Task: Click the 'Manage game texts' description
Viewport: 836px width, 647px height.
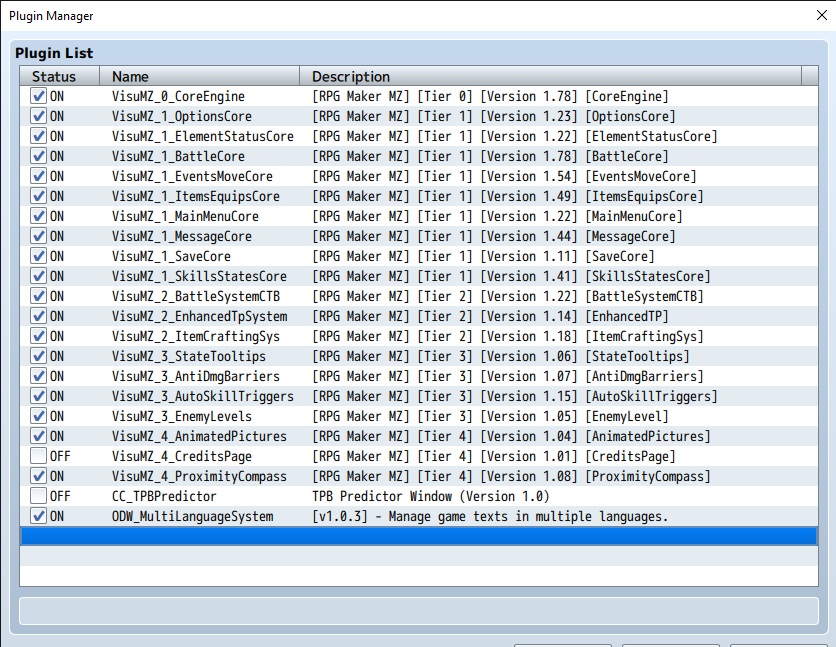Action: [490, 516]
